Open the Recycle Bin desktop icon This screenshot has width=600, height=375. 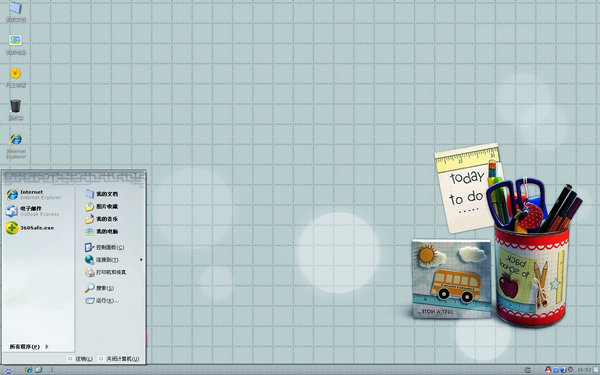[x=16, y=110]
